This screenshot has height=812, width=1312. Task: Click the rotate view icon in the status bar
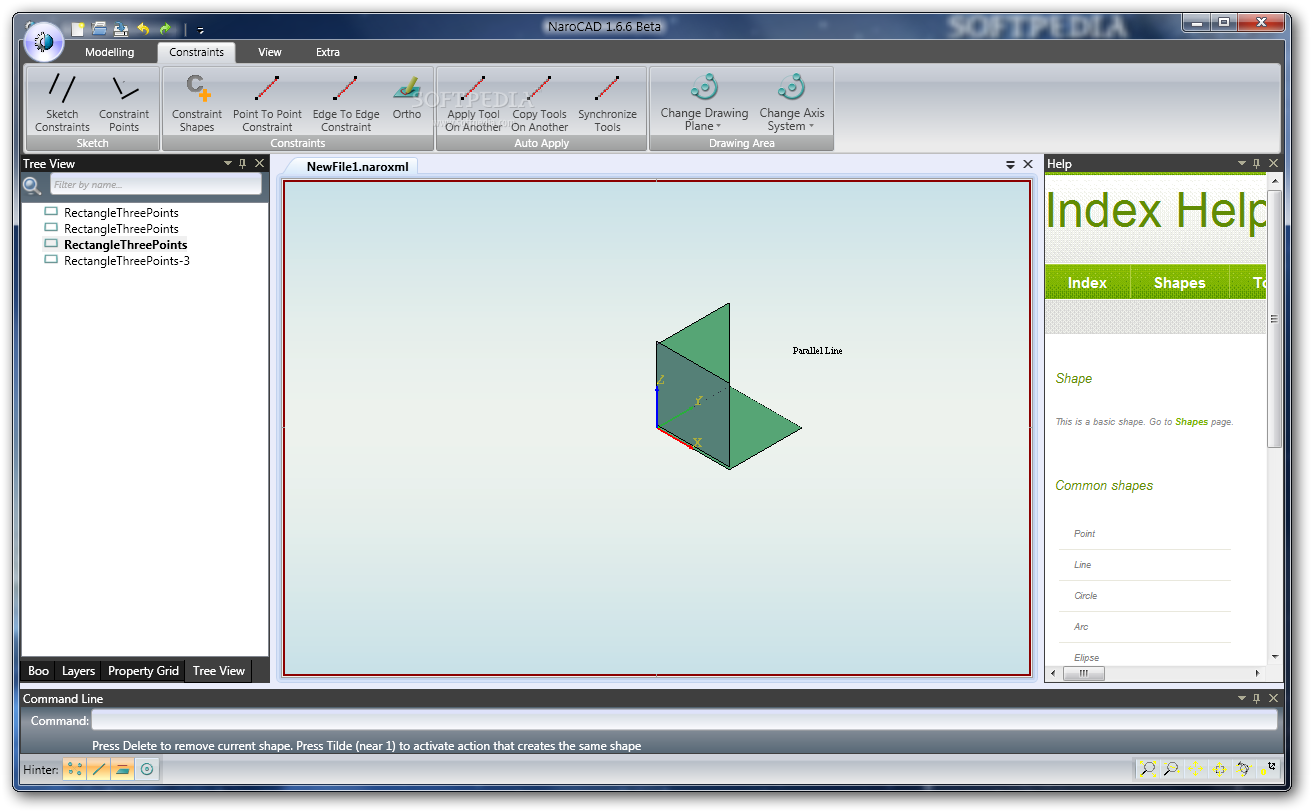click(x=1244, y=769)
